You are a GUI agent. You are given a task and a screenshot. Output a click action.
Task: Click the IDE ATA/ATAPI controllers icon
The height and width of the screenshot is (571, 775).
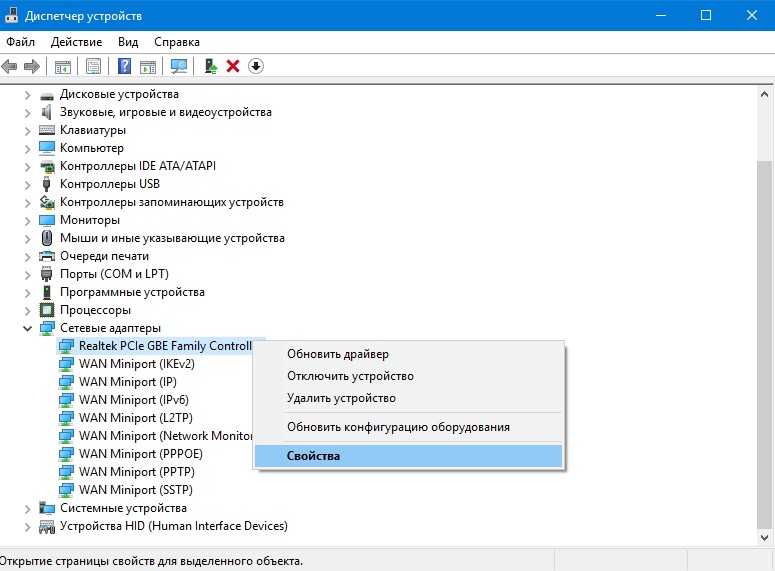click(x=47, y=167)
